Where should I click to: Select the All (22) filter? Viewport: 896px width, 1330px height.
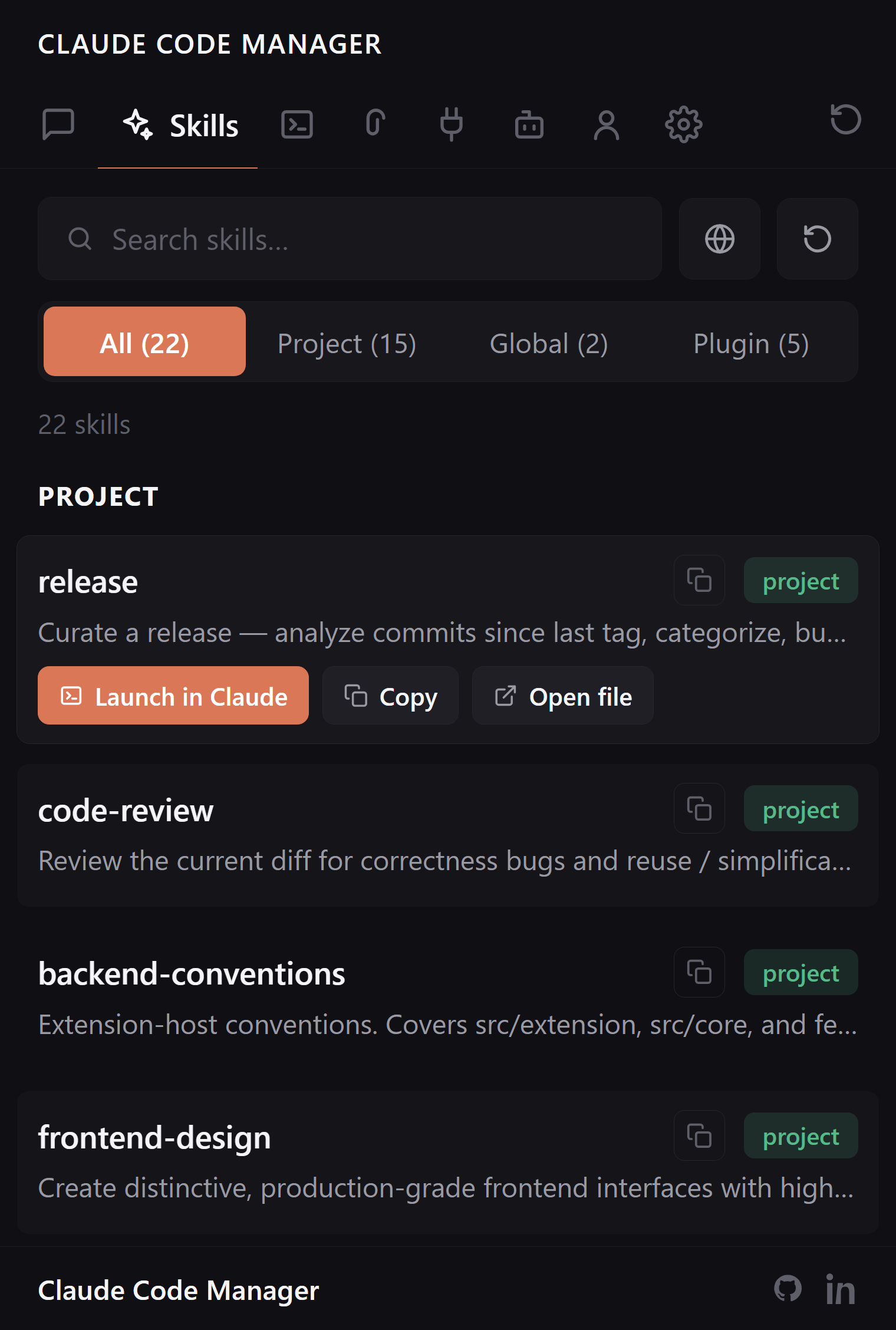144,342
